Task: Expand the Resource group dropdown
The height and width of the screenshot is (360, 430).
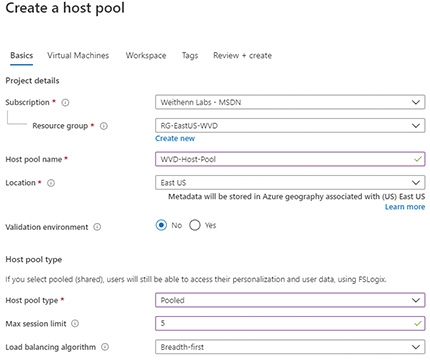Action: (290, 126)
